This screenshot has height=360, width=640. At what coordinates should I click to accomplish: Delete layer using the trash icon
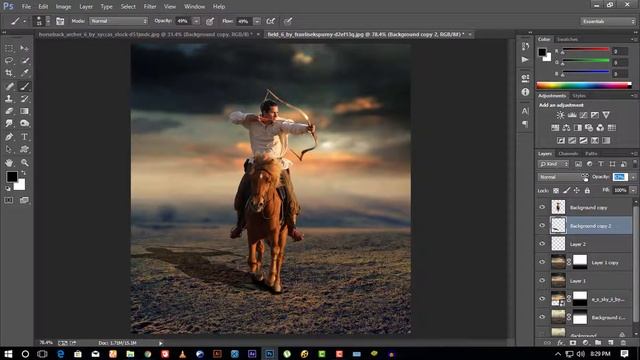click(623, 343)
